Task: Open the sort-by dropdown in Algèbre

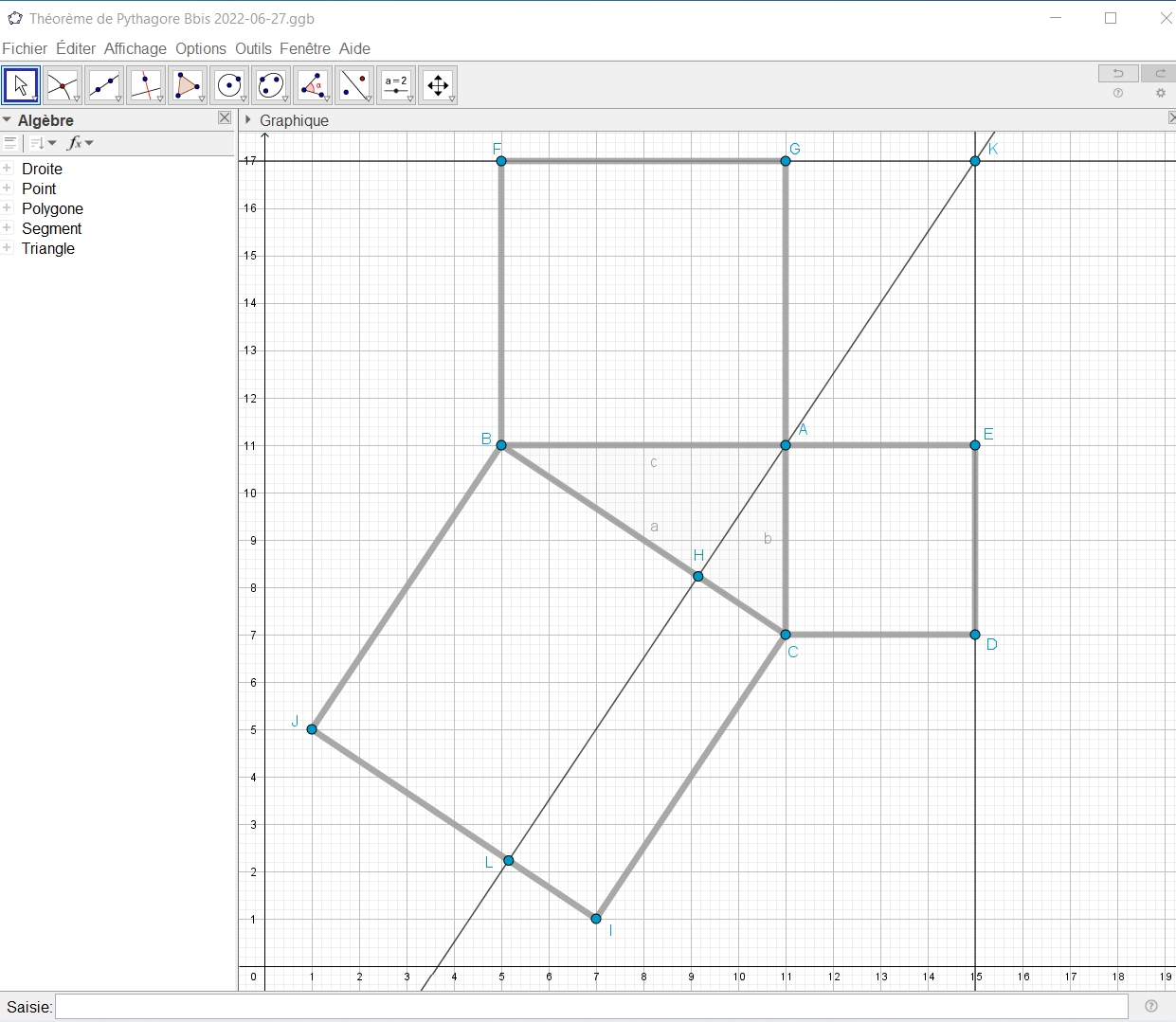Action: pyautogui.click(x=44, y=143)
